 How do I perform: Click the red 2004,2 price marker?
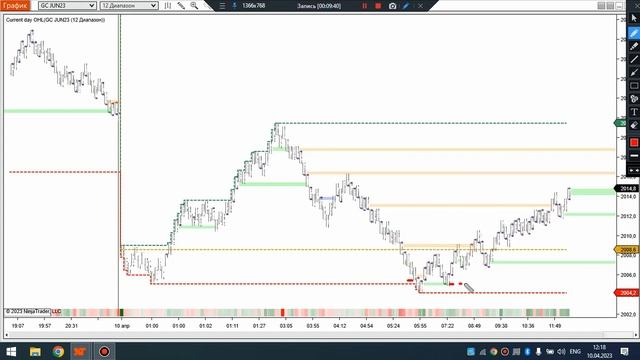pos(627,293)
